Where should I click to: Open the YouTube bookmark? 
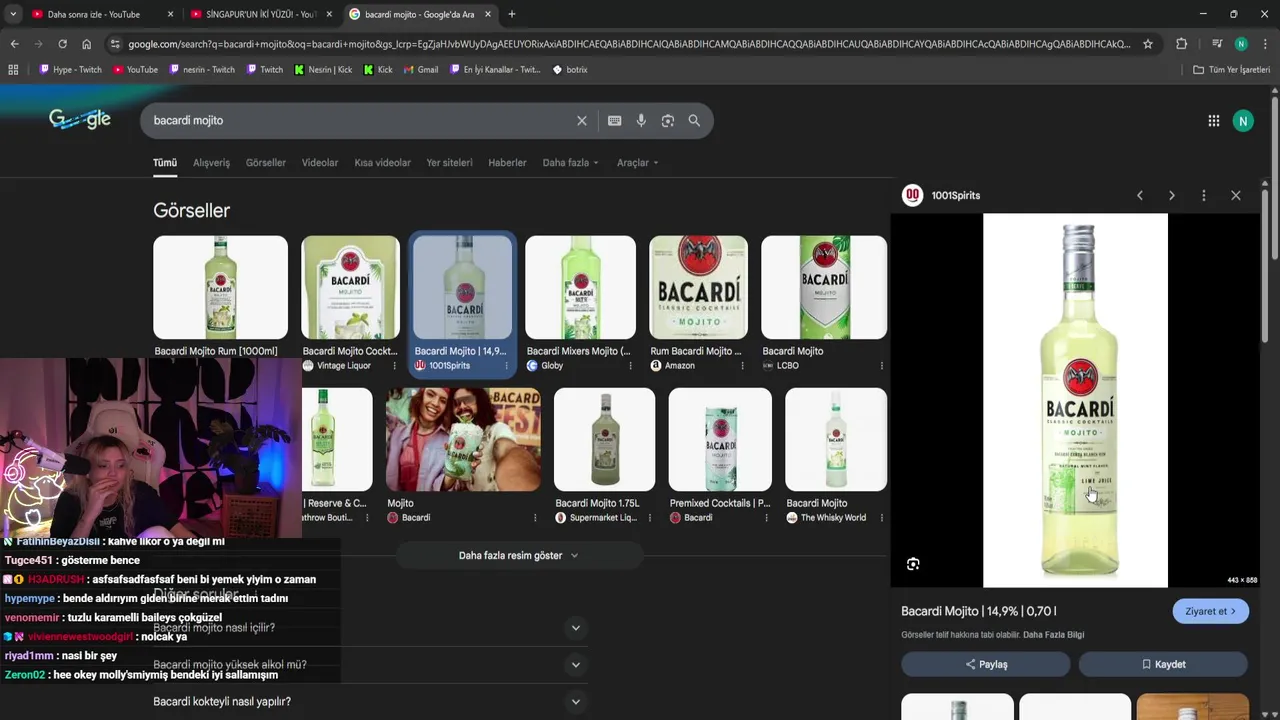135,70
